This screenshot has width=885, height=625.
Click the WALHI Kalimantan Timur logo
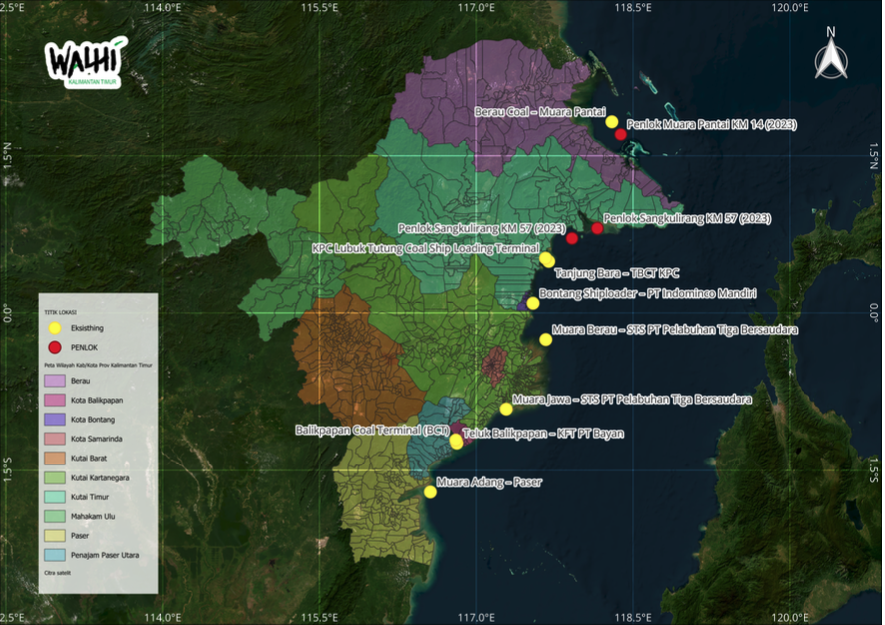(x=86, y=62)
